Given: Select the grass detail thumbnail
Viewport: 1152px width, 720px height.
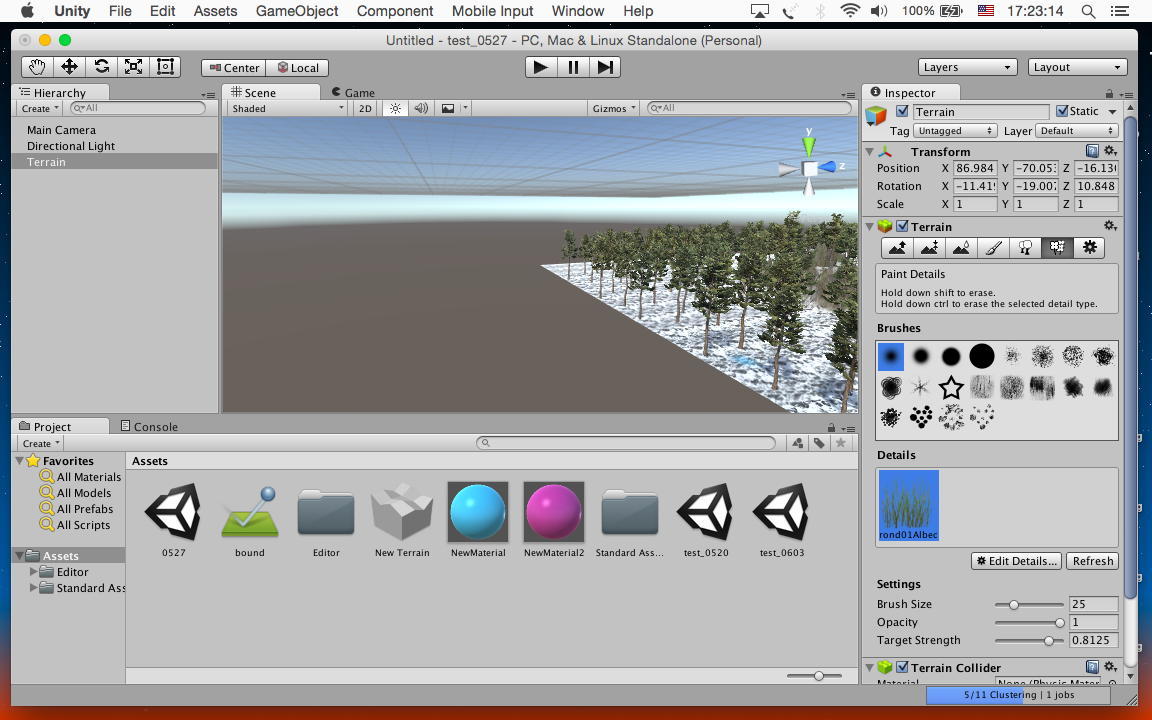Looking at the screenshot, I should click(x=908, y=505).
